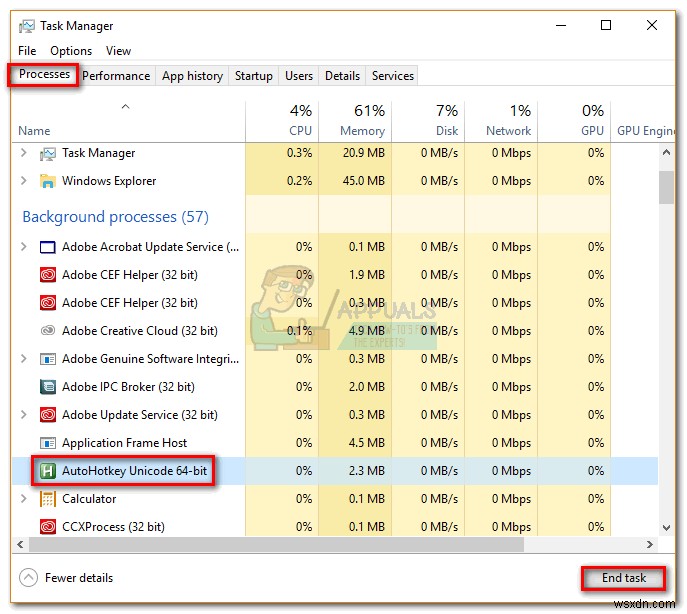Click the Background processes (57) heading
687x614 pixels.
116,217
